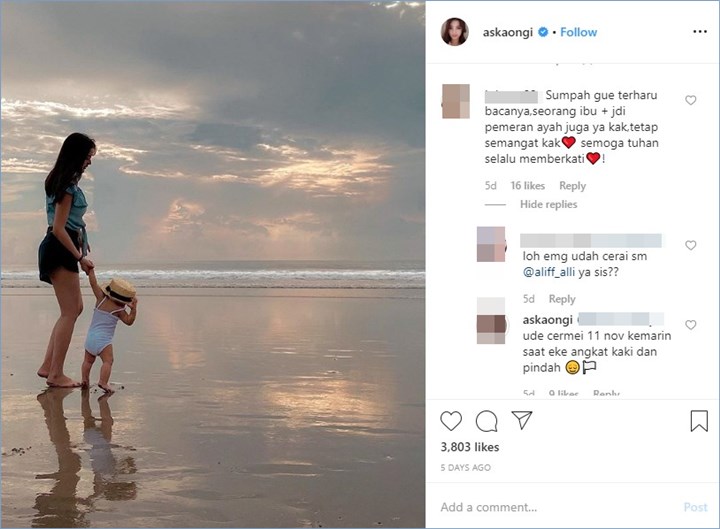Save post with bookmark icon
The height and width of the screenshot is (529, 720).
[699, 421]
